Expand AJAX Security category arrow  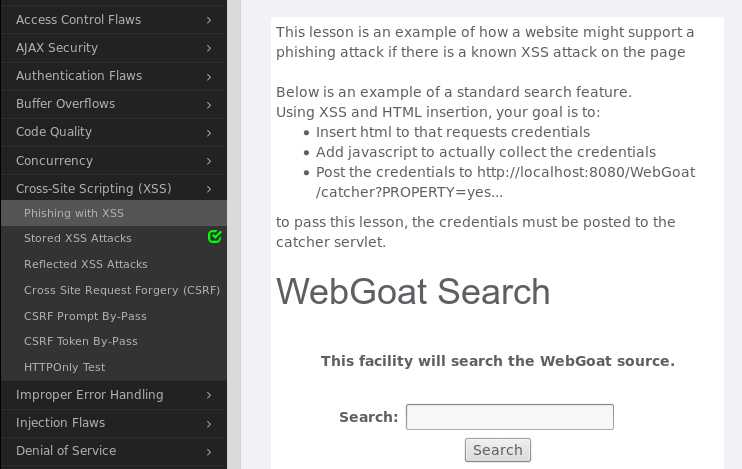(209, 48)
